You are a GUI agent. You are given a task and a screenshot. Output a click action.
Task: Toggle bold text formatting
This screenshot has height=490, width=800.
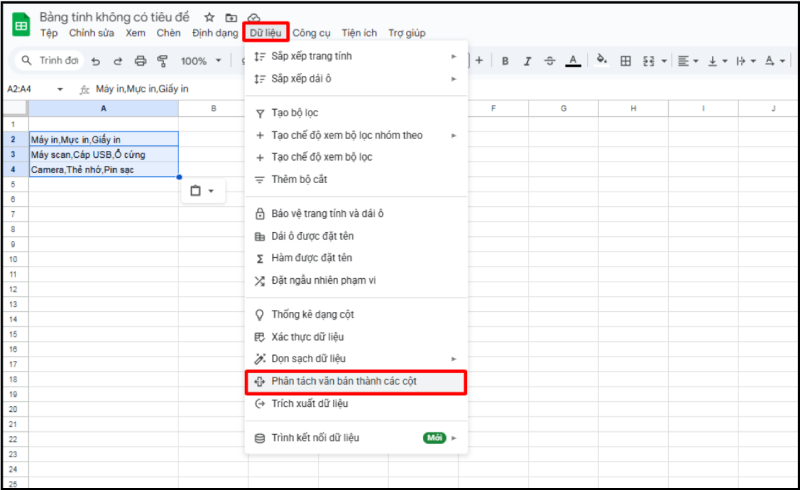coord(505,61)
